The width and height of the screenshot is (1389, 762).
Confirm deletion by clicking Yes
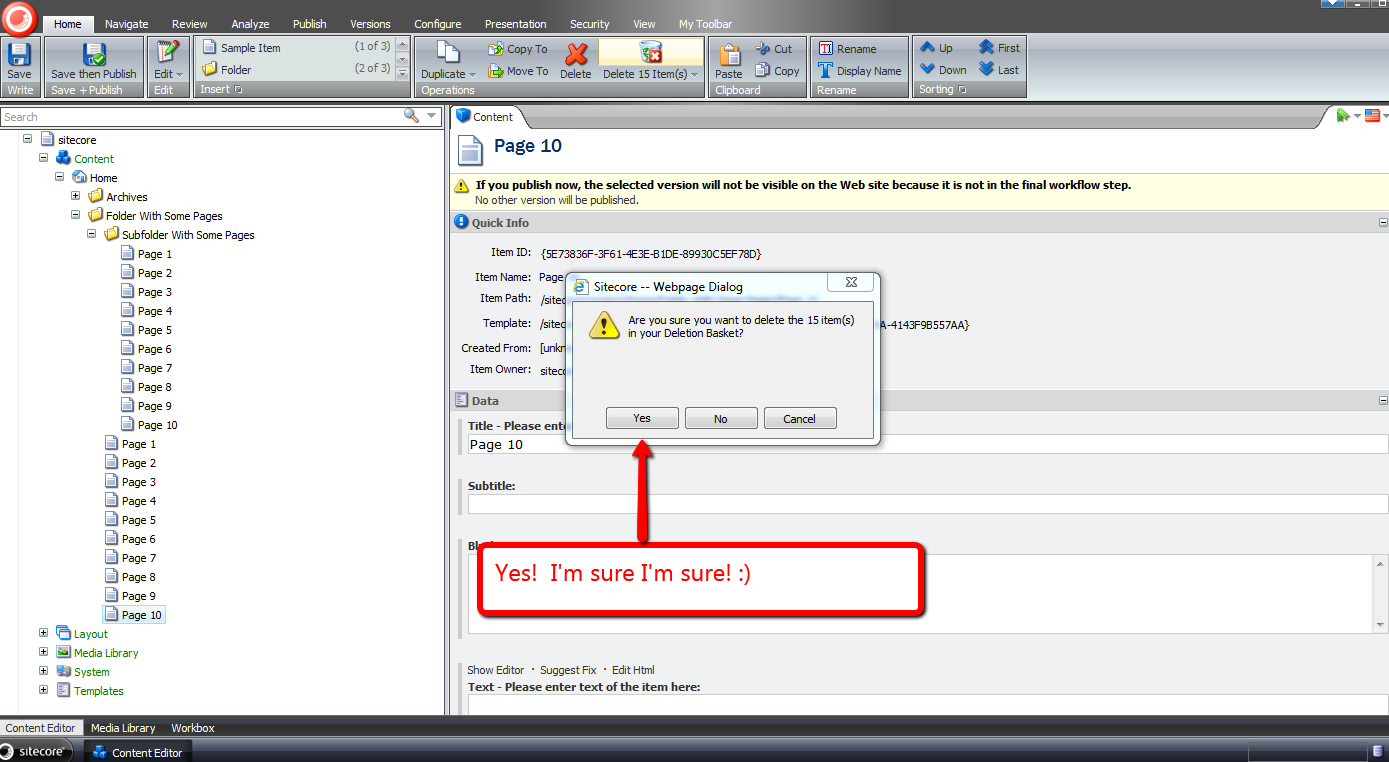(x=642, y=419)
